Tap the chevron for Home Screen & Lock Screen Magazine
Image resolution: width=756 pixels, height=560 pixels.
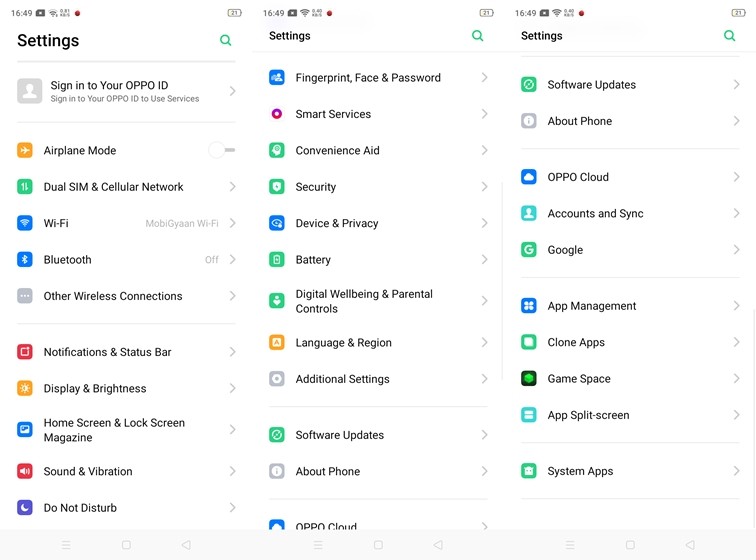232,429
